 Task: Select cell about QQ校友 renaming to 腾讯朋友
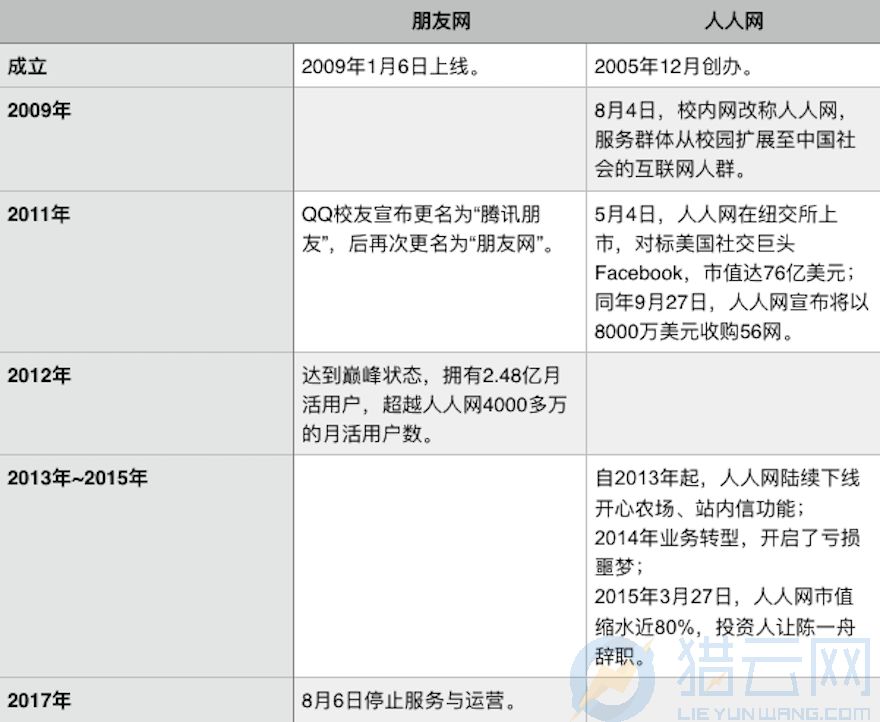(x=440, y=272)
